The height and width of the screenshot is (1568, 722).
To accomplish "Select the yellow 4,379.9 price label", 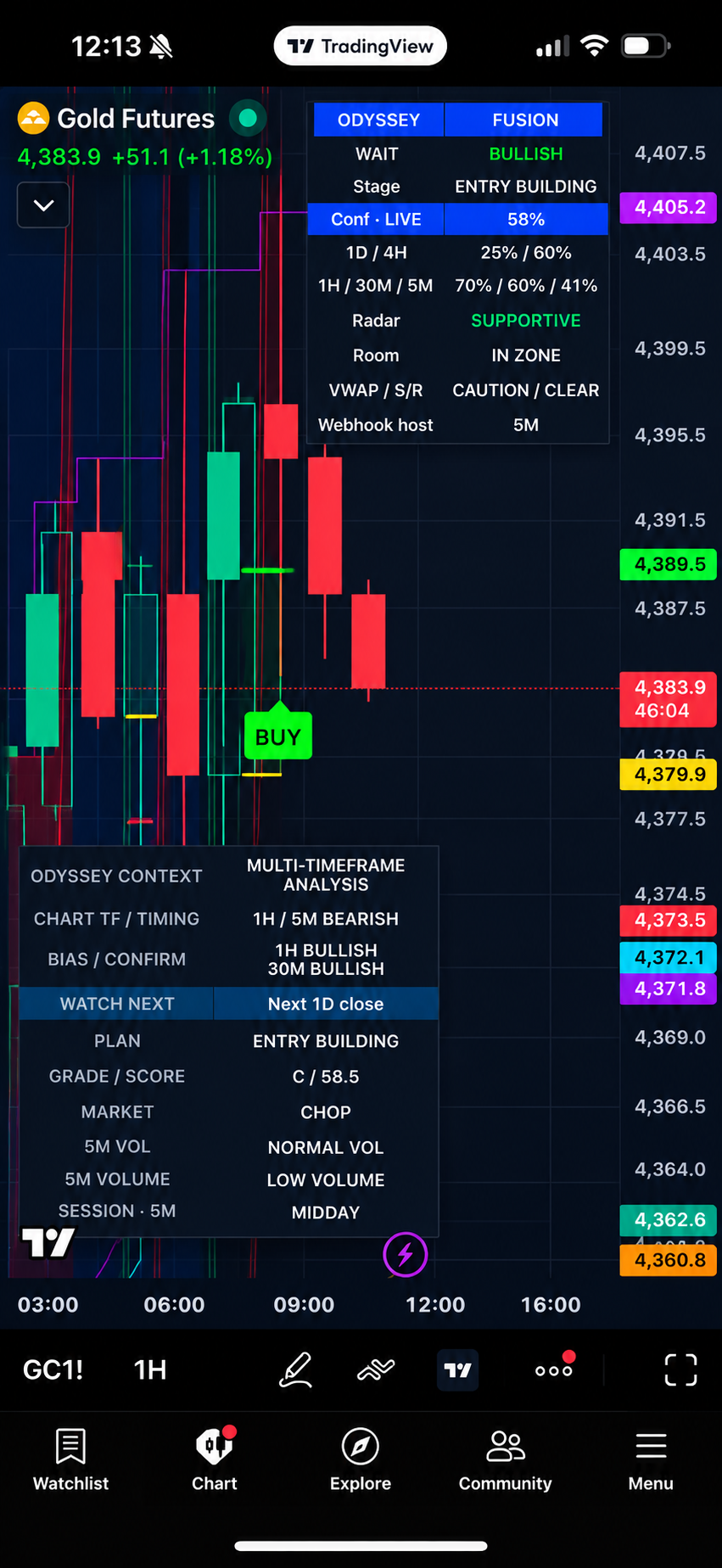I will click(669, 774).
